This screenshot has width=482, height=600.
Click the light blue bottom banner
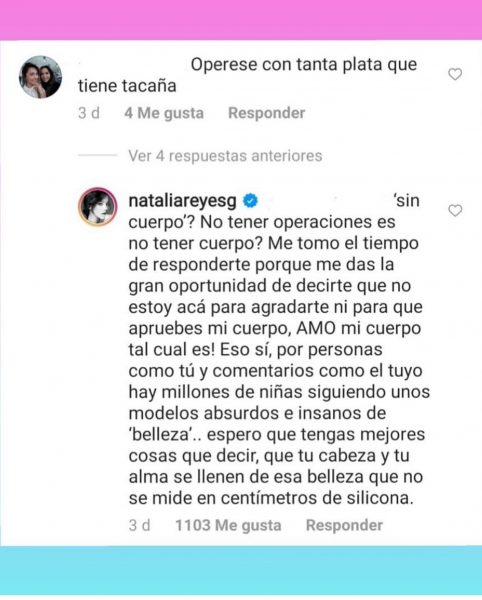click(241, 570)
